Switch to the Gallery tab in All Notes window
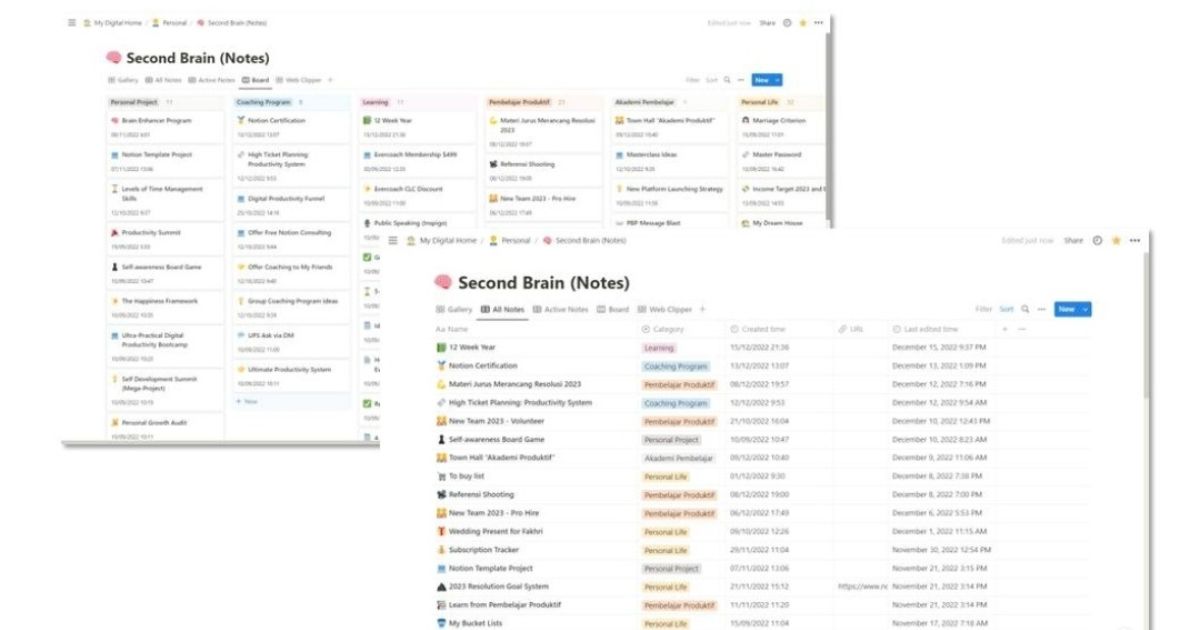Image resolution: width=1200 pixels, height=630 pixels. (454, 310)
